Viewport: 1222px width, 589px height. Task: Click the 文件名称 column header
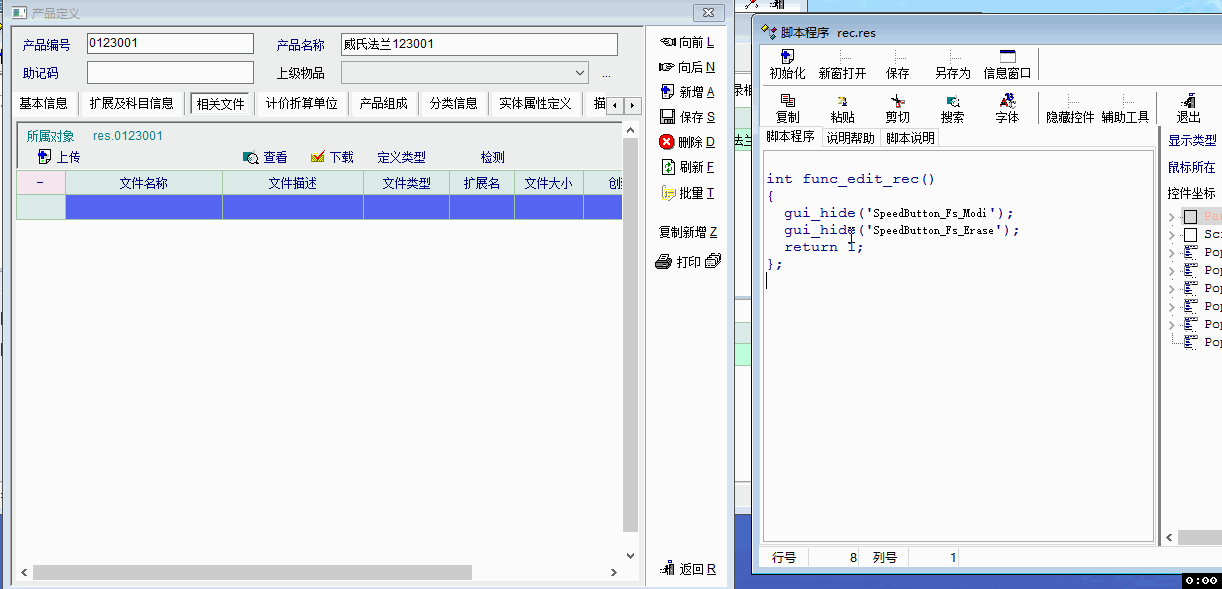[143, 183]
